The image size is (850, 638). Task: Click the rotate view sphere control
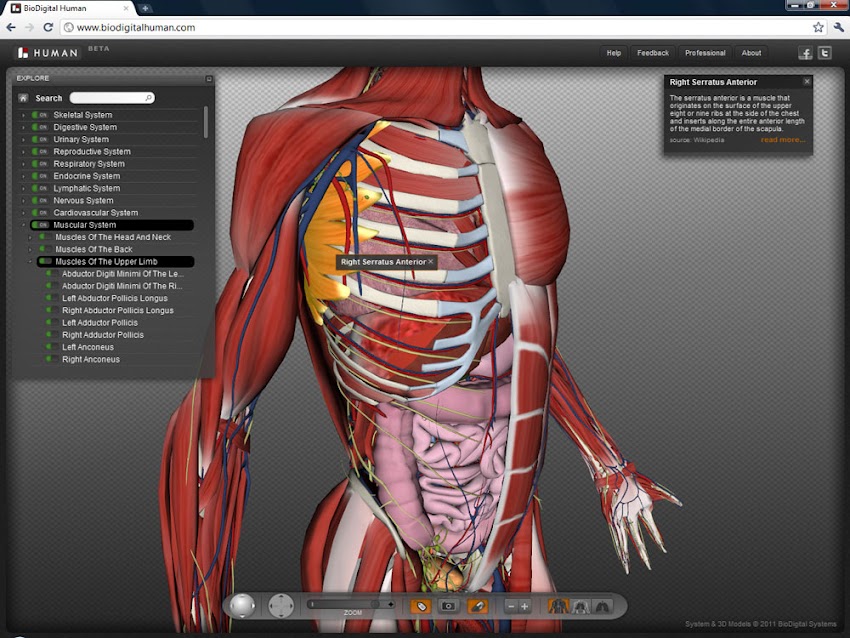pos(242,605)
